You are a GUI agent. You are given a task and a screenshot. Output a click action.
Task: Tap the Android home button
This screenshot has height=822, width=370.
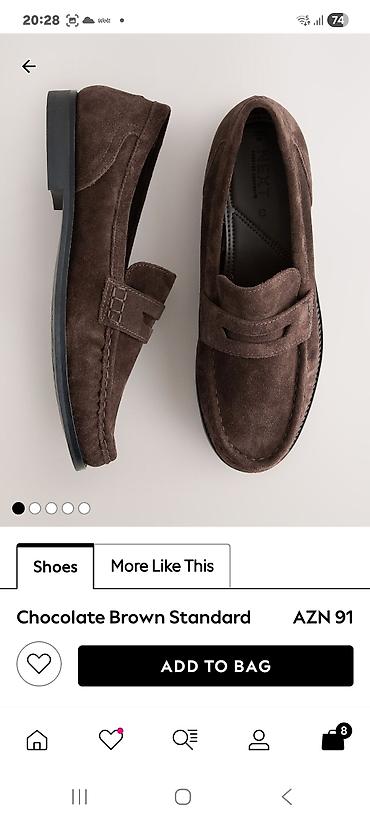[x=182, y=797]
